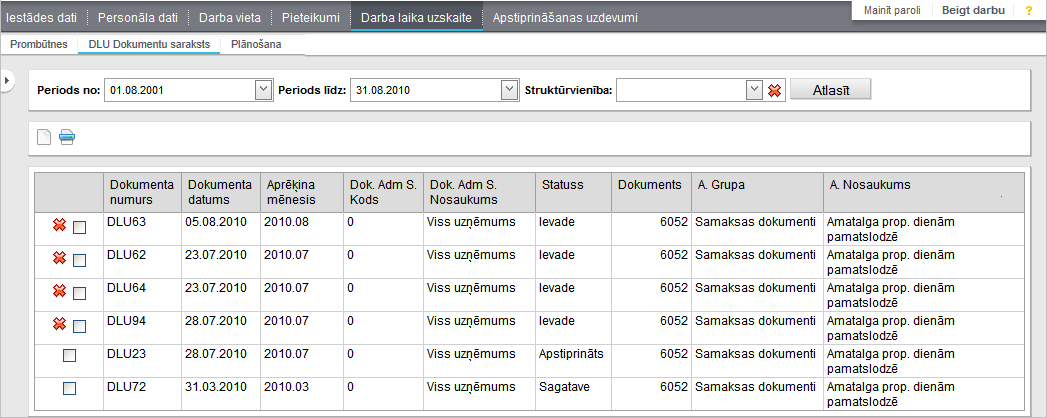This screenshot has width=1047, height=418.
Task: Check the box next to DLU63
Action: click(x=79, y=228)
